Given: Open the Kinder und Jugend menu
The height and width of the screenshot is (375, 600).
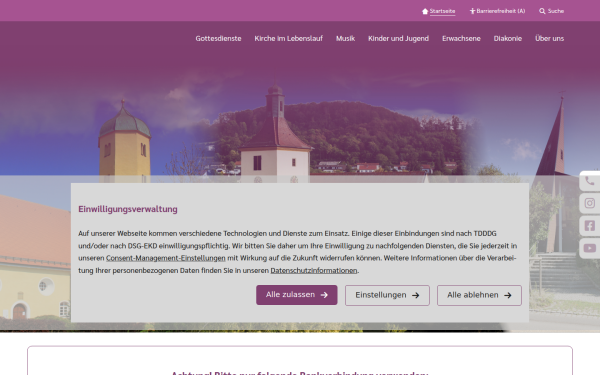Looking at the screenshot, I should point(398,39).
